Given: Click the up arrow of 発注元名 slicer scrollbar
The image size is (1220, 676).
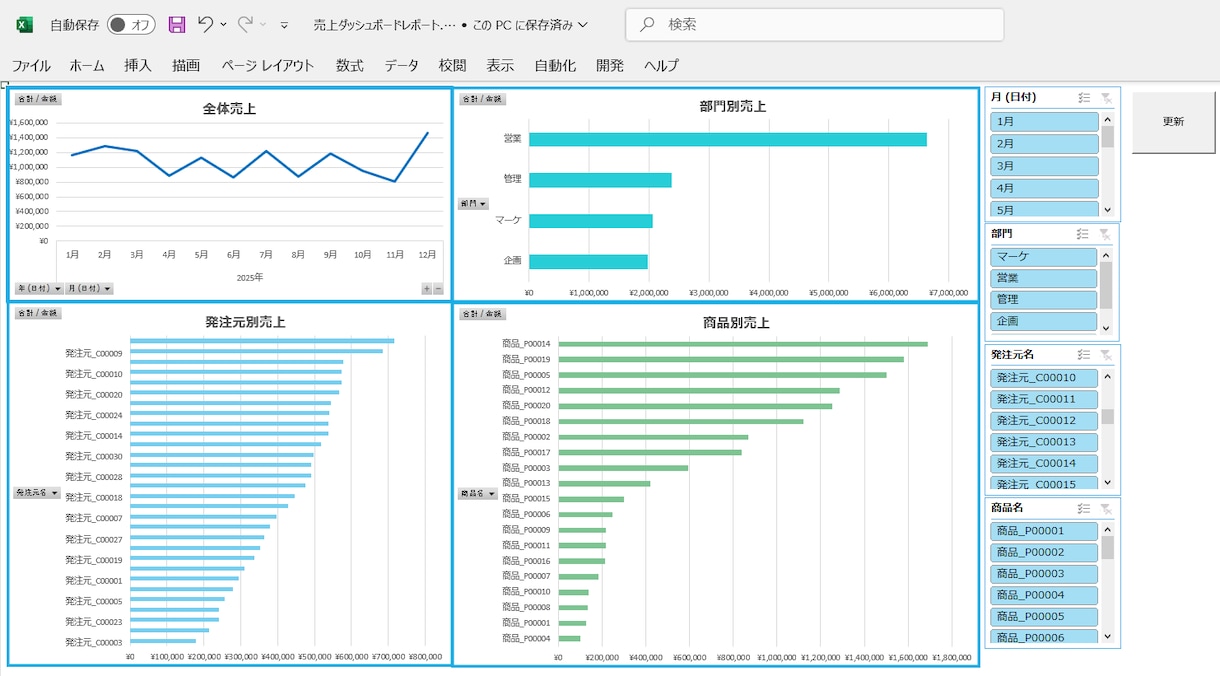Looking at the screenshot, I should click(x=1107, y=376).
